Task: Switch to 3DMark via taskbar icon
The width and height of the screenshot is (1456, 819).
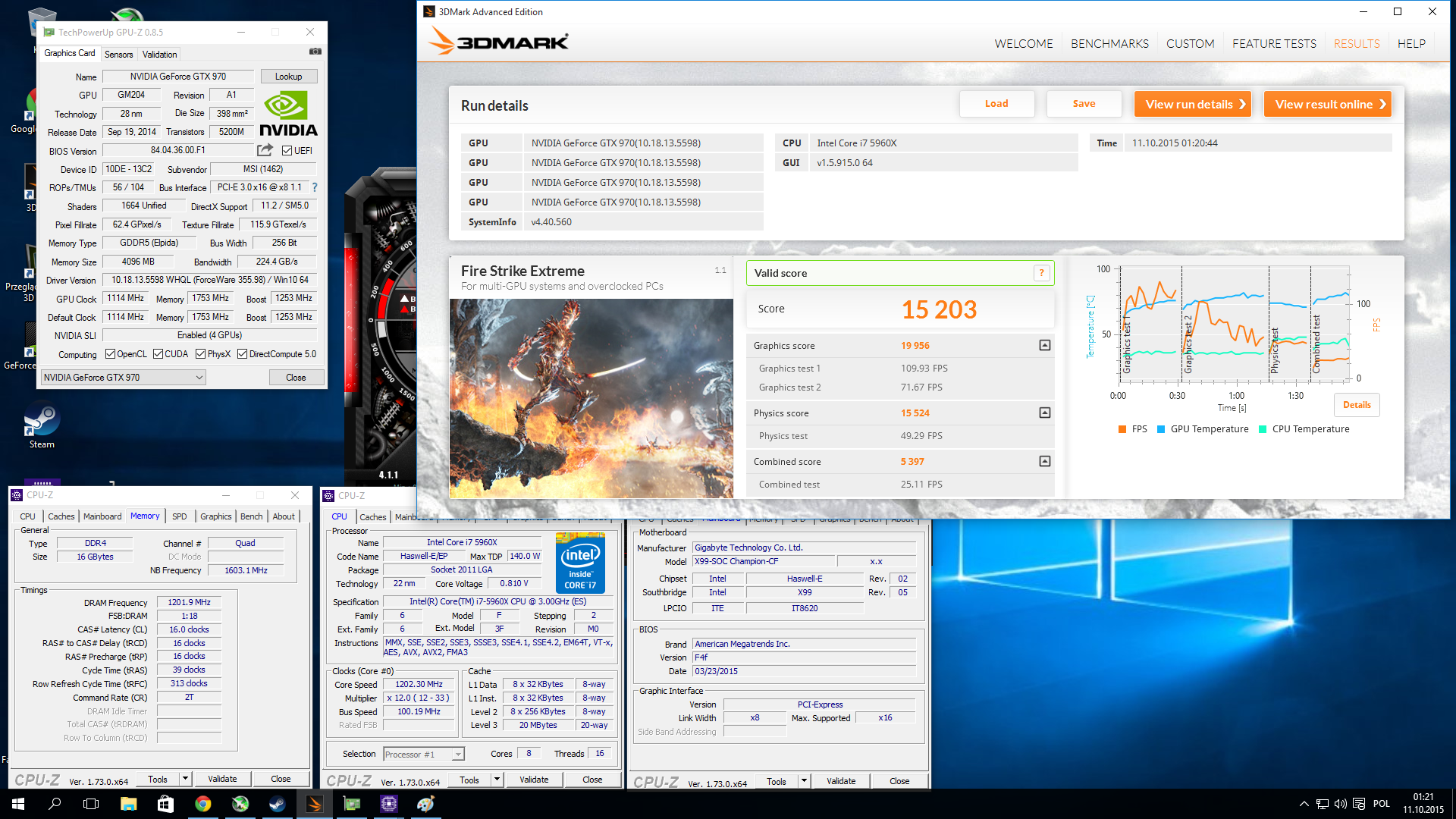Action: [x=314, y=804]
